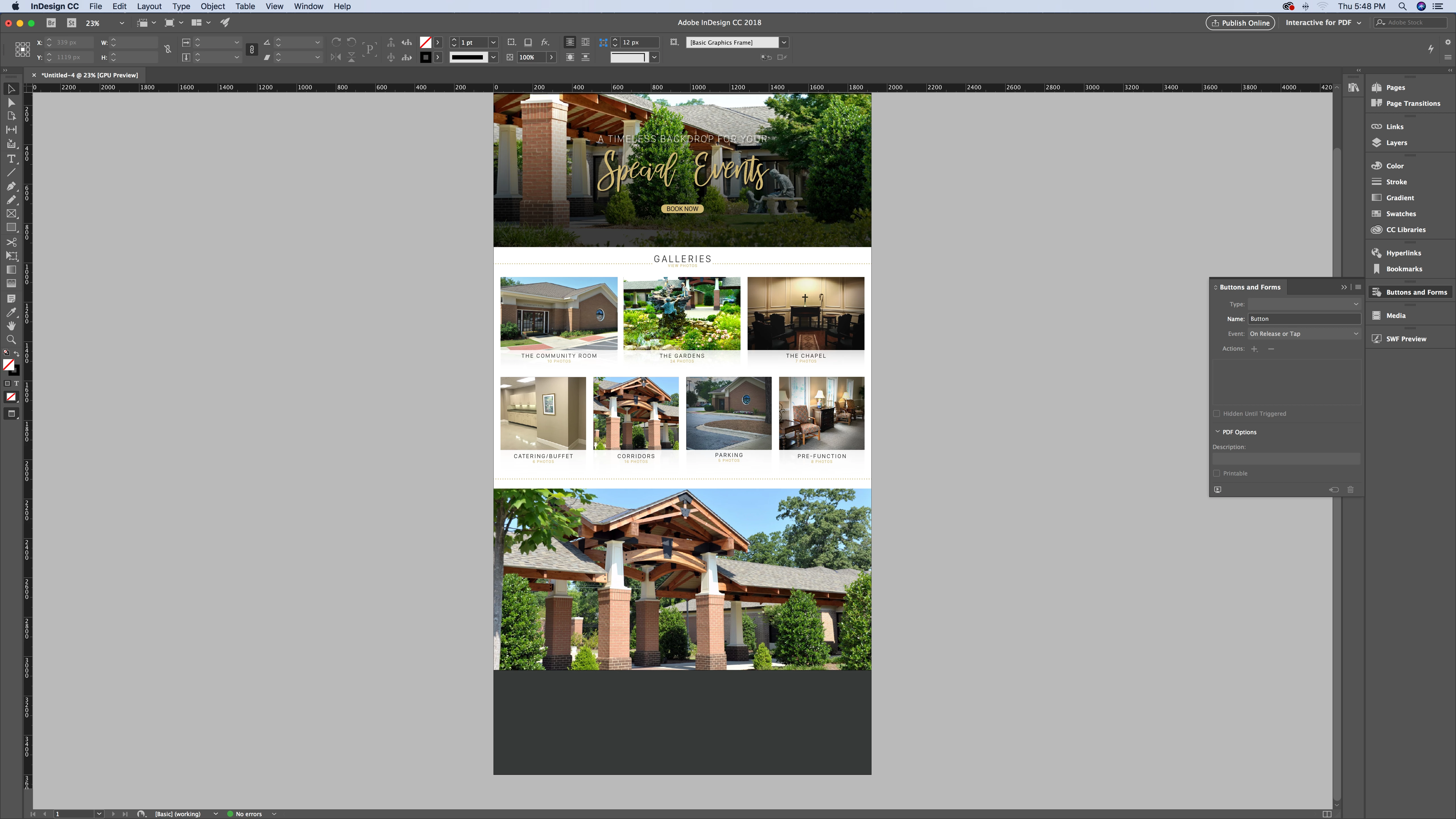
Task: Select the Zoom tool in the toolbox
Action: [11, 340]
